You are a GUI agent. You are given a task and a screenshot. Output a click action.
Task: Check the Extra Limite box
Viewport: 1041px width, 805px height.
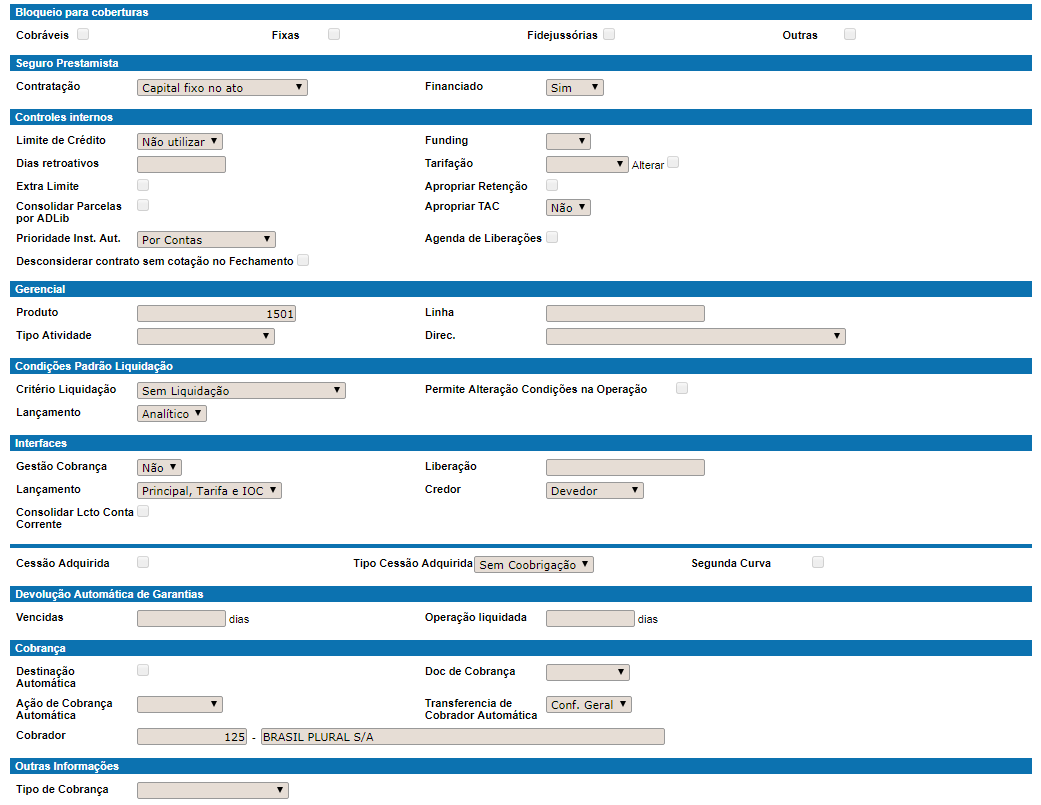pos(143,185)
